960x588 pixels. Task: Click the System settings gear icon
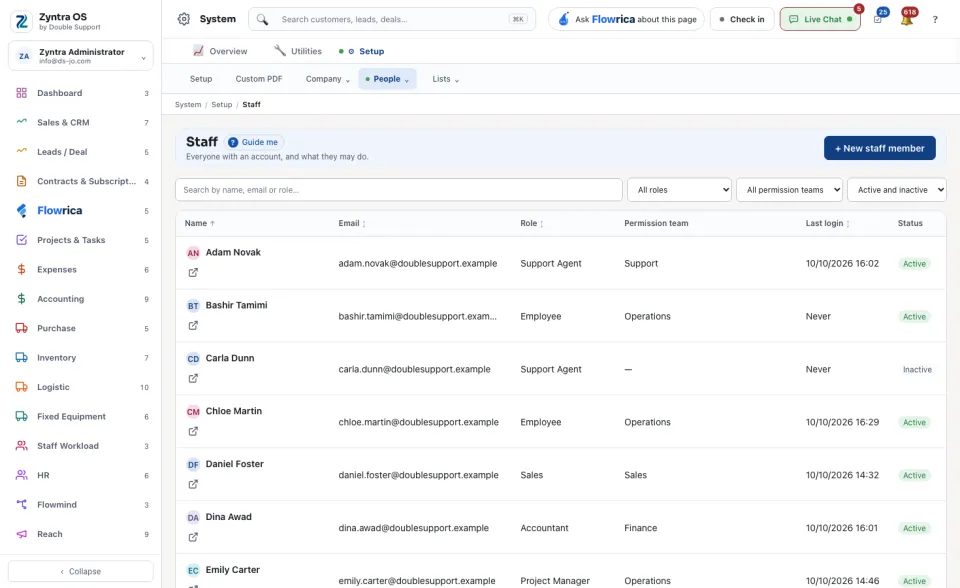[x=184, y=19]
